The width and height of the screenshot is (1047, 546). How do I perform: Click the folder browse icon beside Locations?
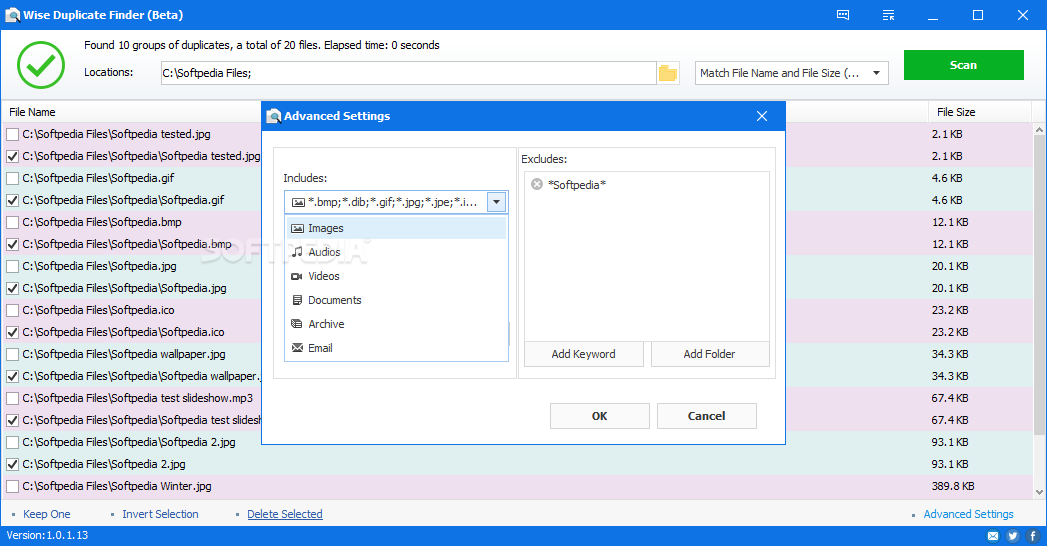point(668,73)
